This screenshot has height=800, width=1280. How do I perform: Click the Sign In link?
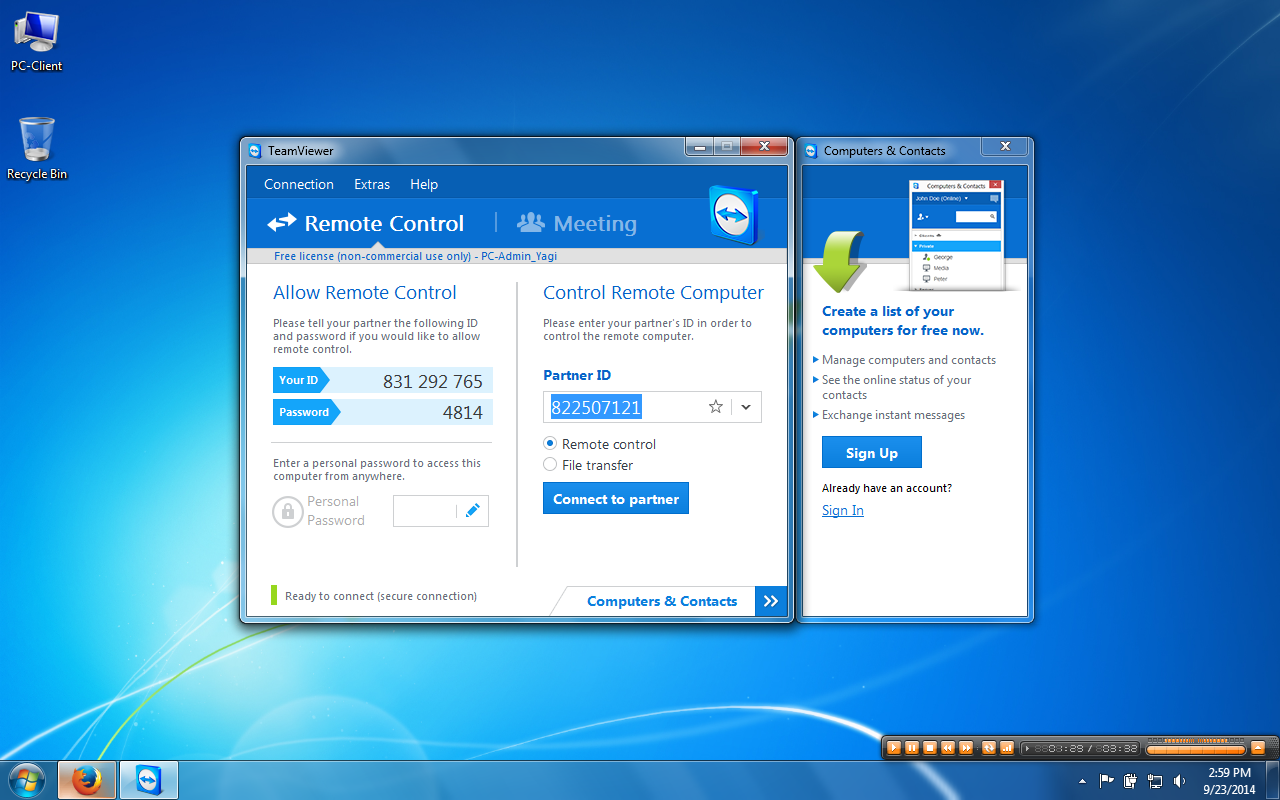click(843, 510)
